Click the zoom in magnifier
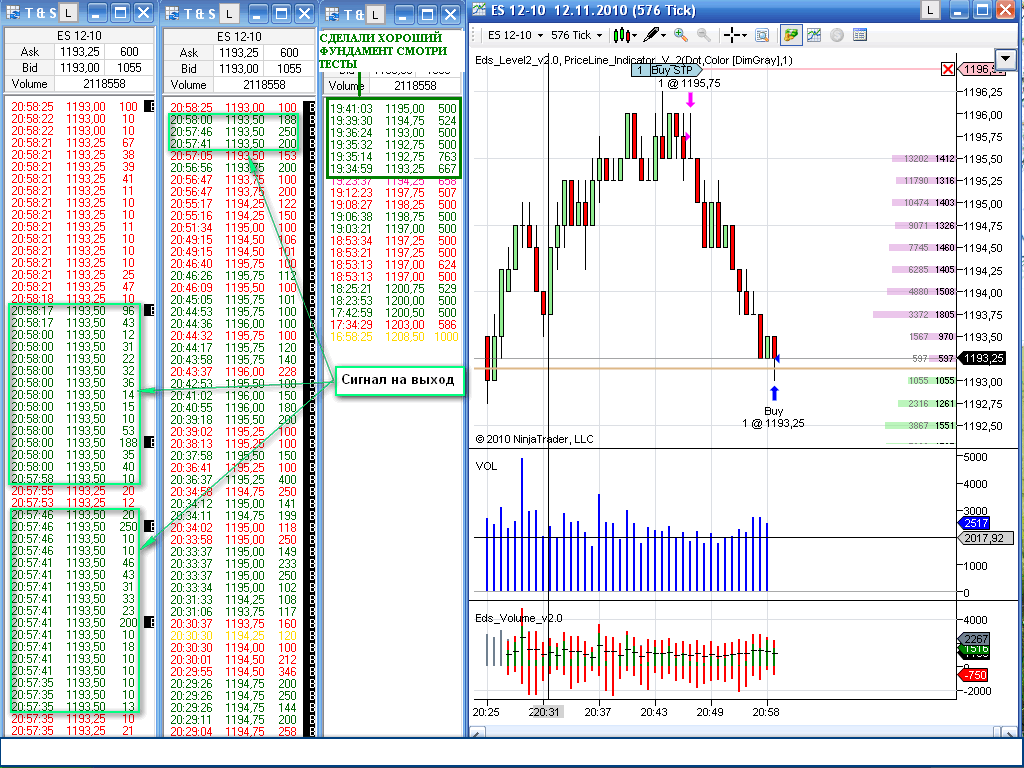Screen dimensions: 1024x768 681,35
